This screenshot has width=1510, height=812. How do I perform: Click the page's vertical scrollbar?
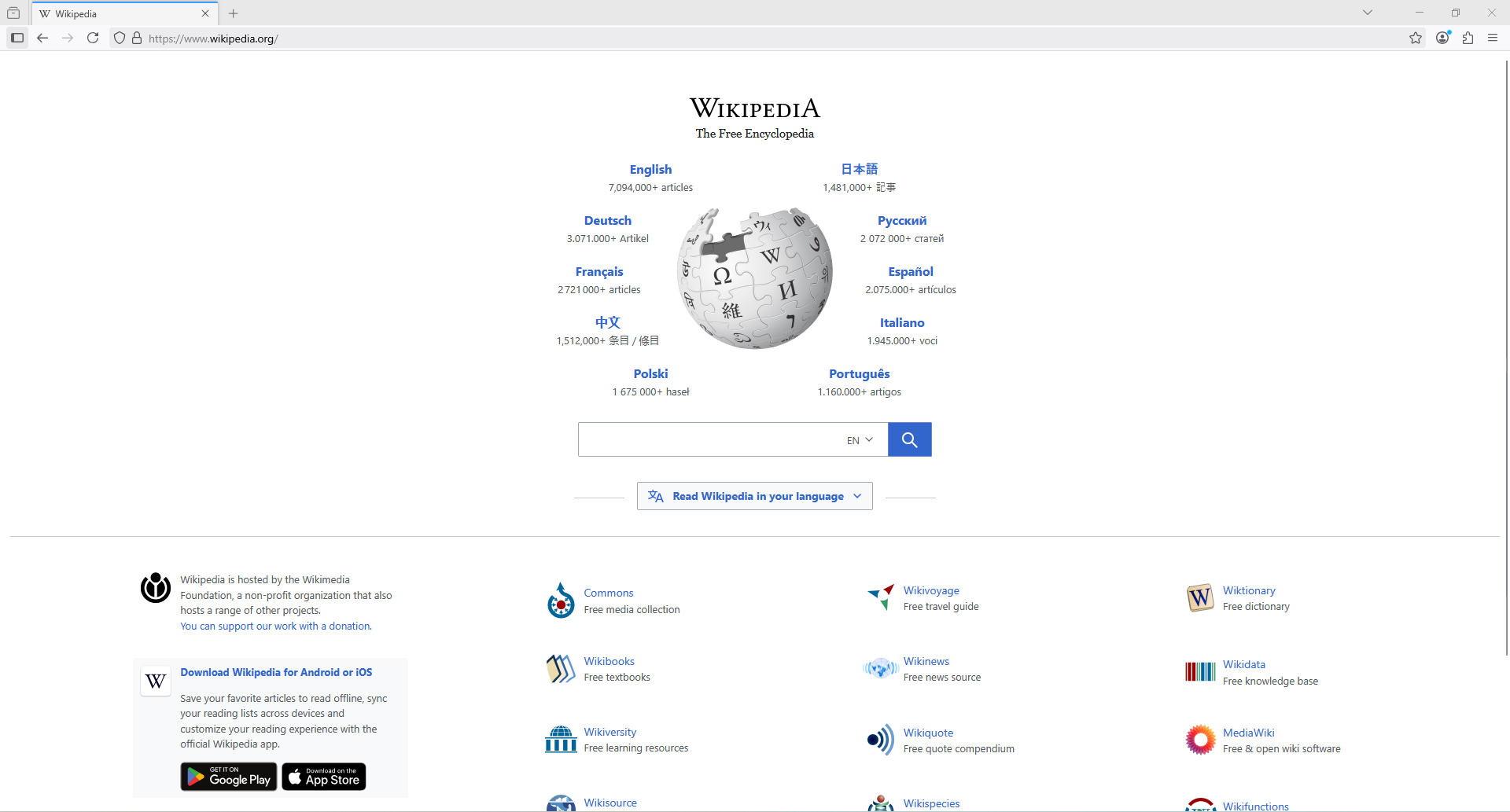(x=1505, y=354)
